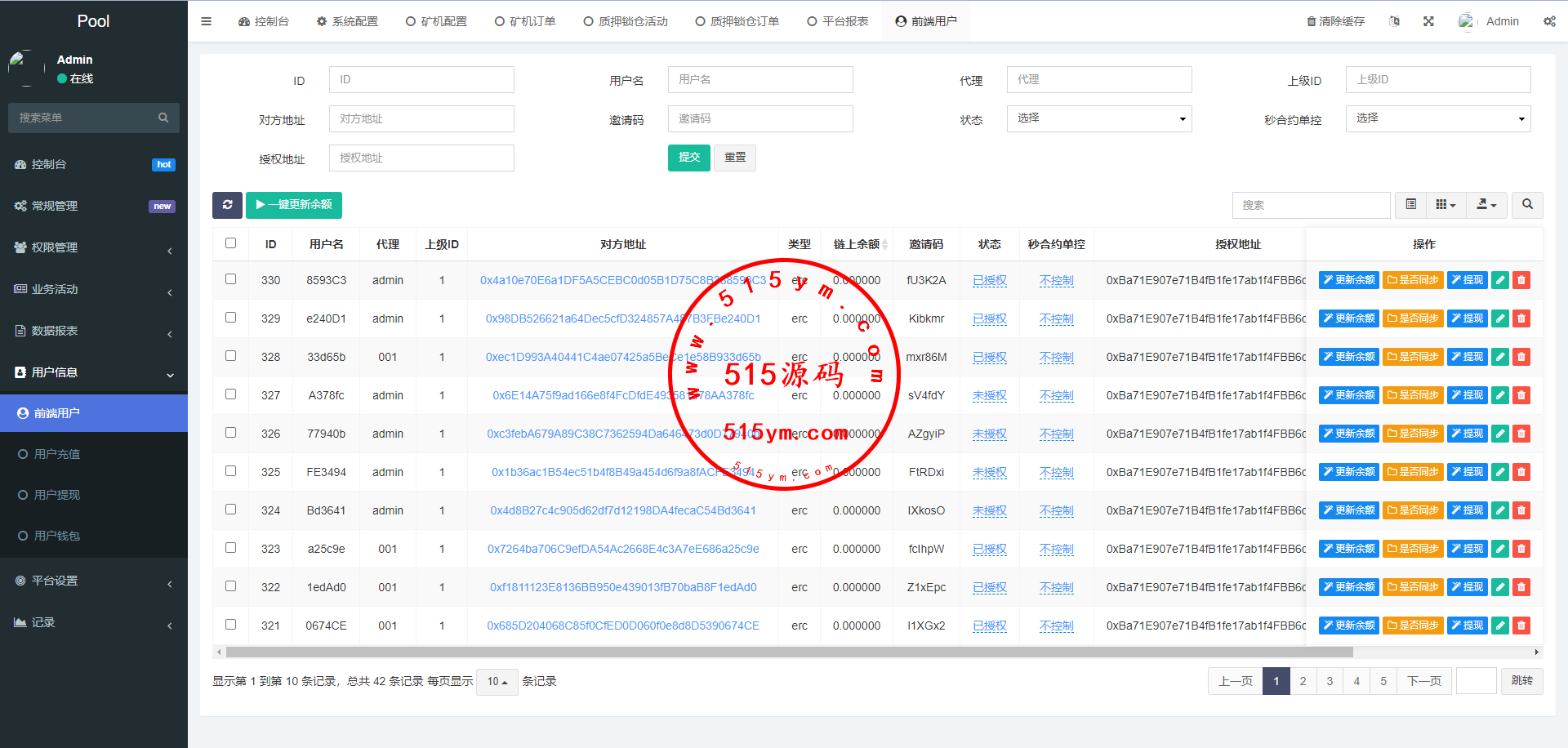Click the green edit pencil icon for ID 330
This screenshot has width=1568, height=748.
(1499, 279)
